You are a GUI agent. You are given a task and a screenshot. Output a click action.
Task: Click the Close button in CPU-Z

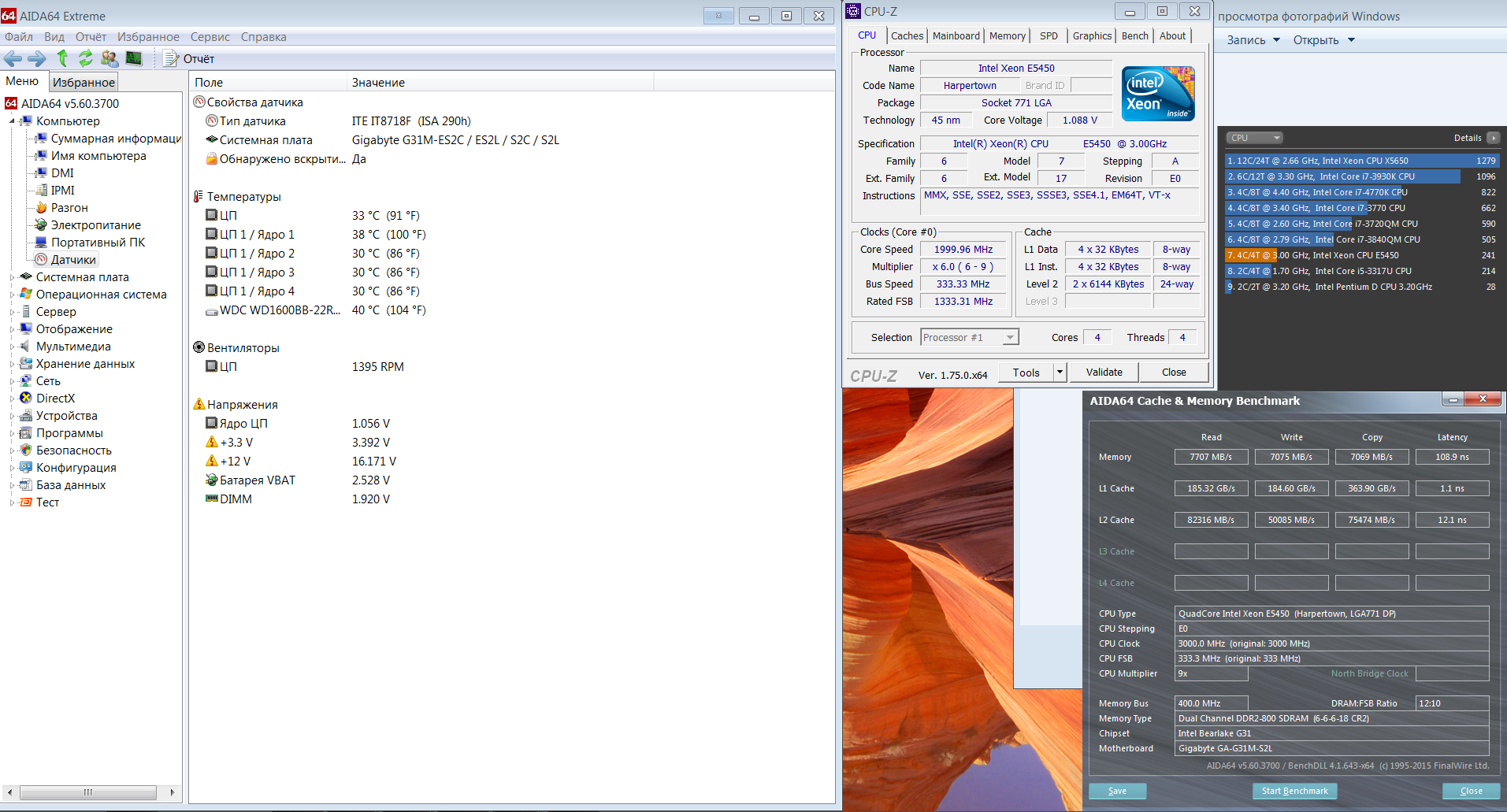point(1174,373)
